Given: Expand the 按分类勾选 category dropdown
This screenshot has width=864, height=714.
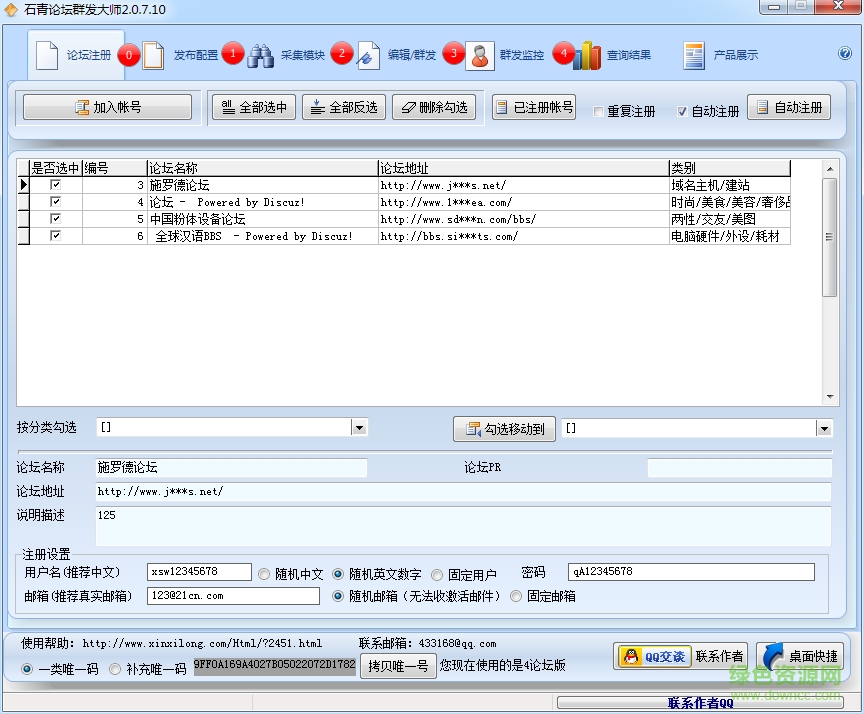Looking at the screenshot, I should (358, 428).
